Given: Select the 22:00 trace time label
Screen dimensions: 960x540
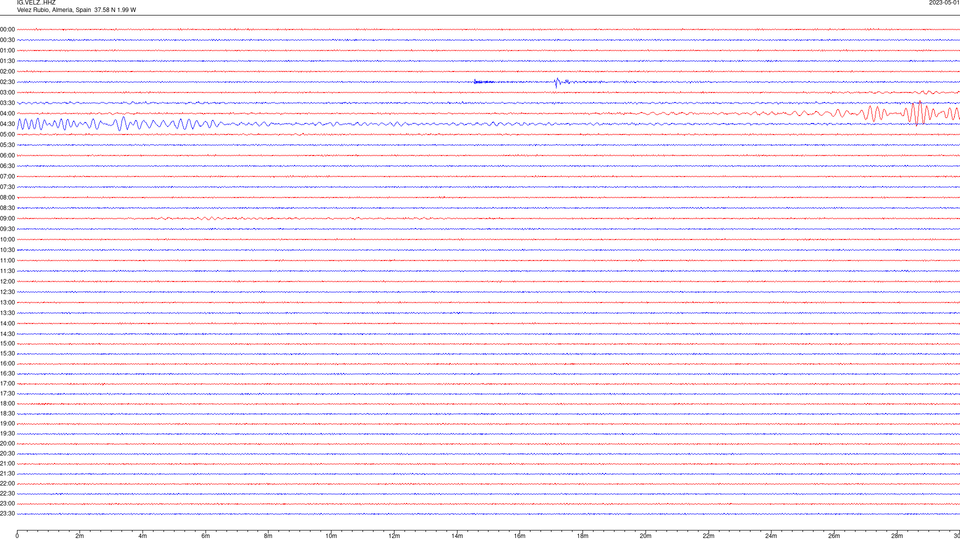Looking at the screenshot, I should tap(7, 484).
